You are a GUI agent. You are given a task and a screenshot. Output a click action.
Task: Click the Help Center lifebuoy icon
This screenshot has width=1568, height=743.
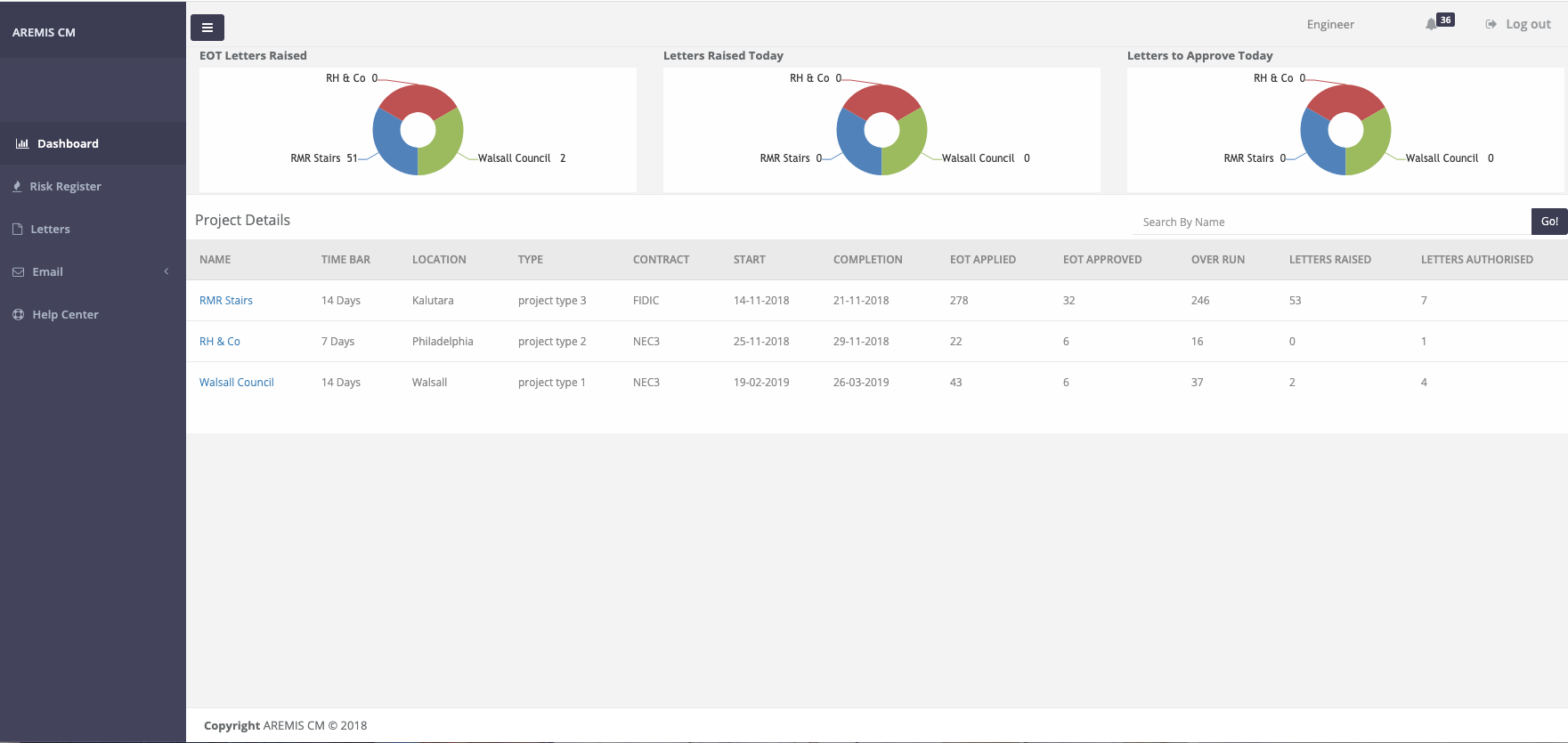[18, 314]
